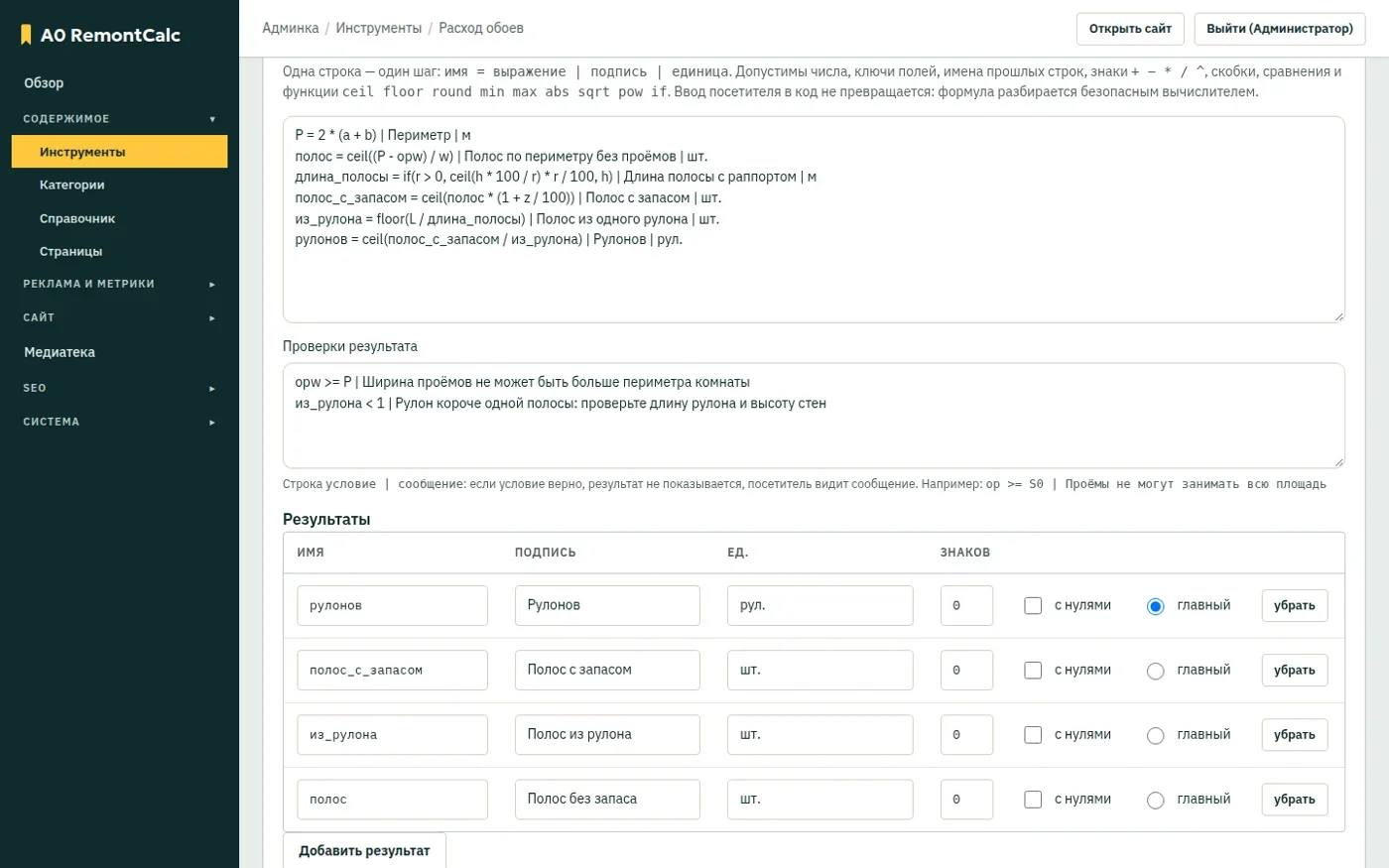Click the decimals field of the из_рулона row

click(x=966, y=735)
